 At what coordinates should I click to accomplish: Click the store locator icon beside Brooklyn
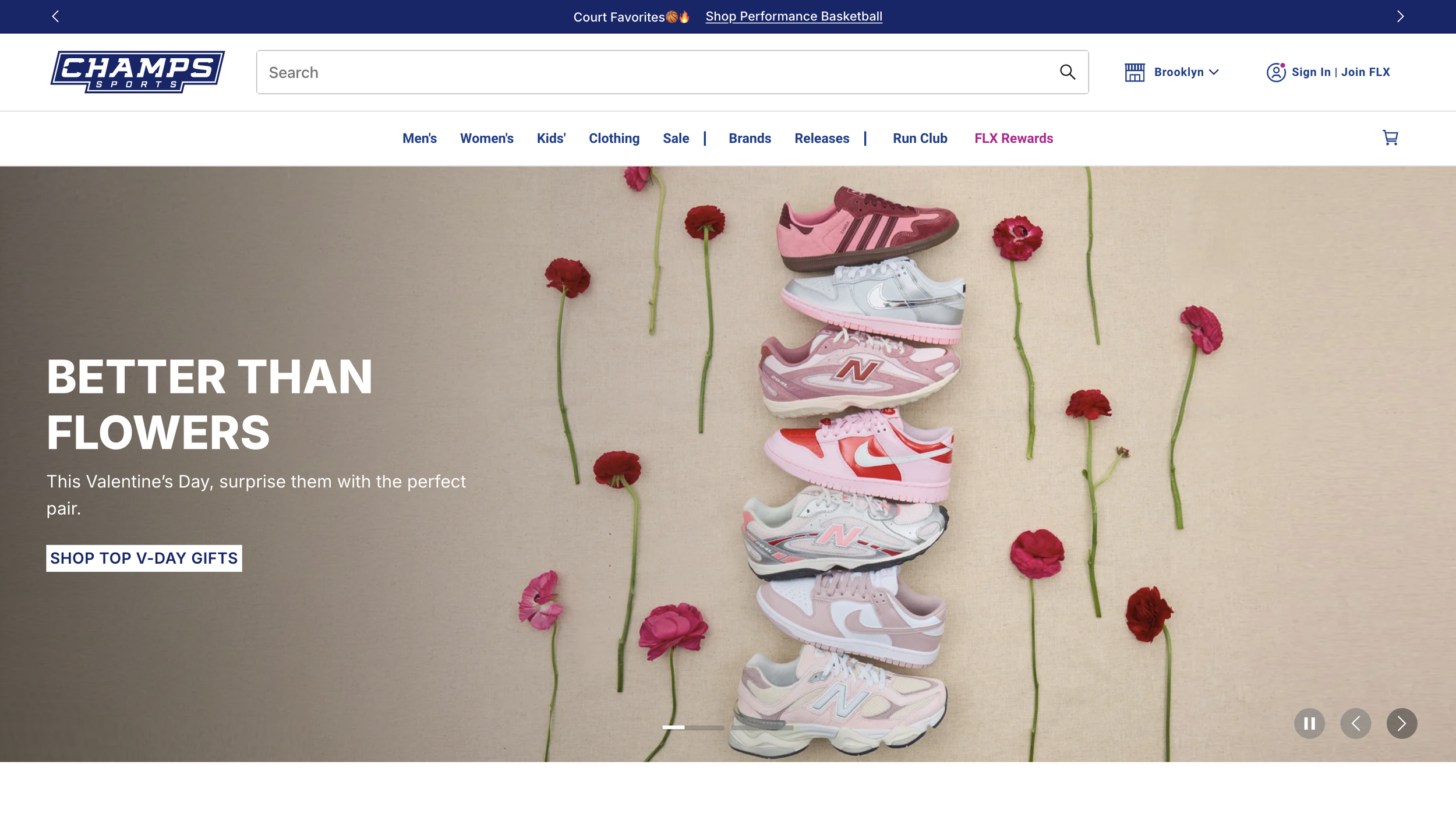tap(1135, 72)
